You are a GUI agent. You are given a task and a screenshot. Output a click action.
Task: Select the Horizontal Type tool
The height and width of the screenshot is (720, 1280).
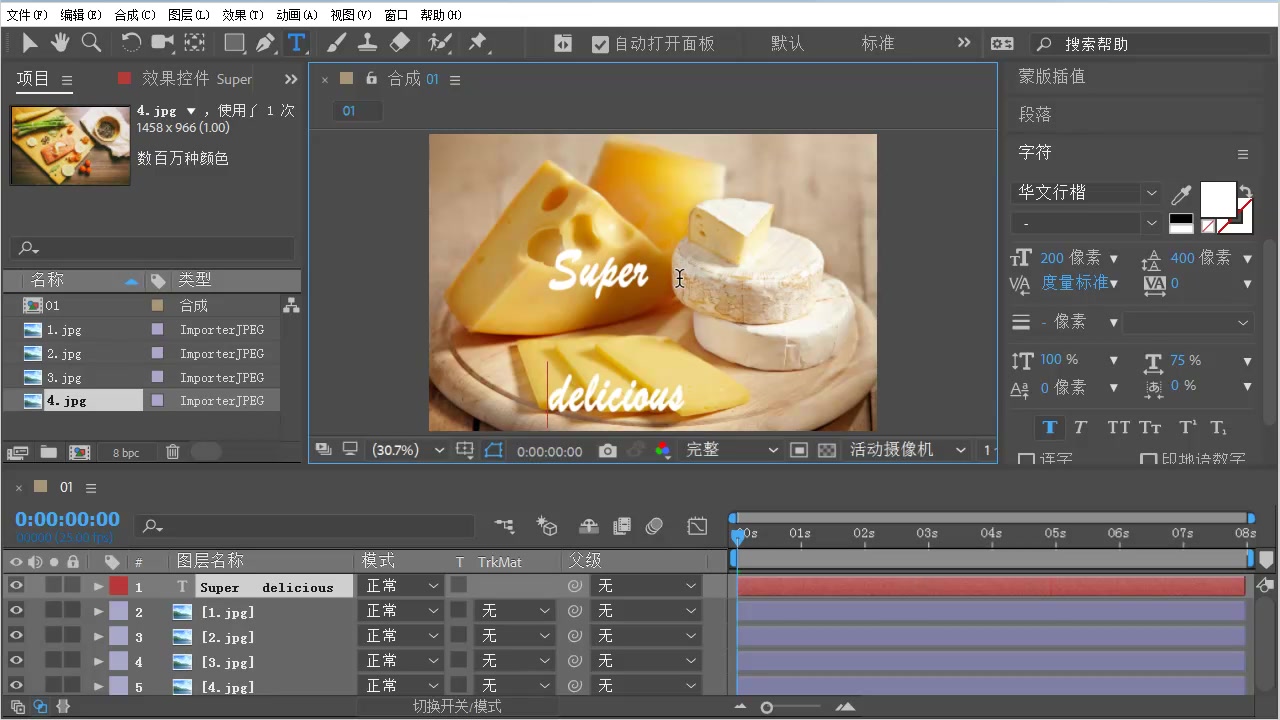coord(296,43)
